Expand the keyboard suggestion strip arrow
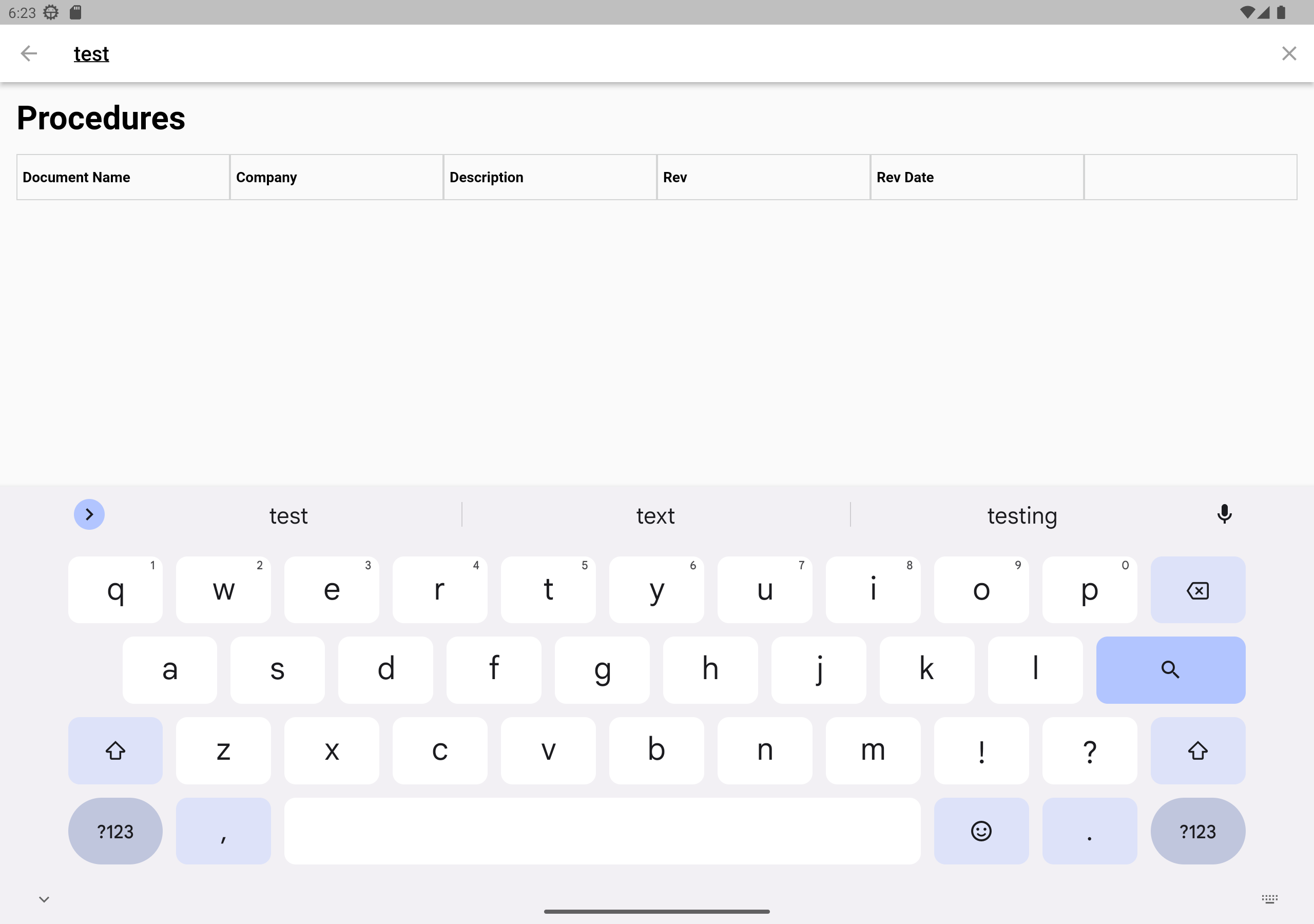This screenshot has height=924, width=1314. (89, 515)
